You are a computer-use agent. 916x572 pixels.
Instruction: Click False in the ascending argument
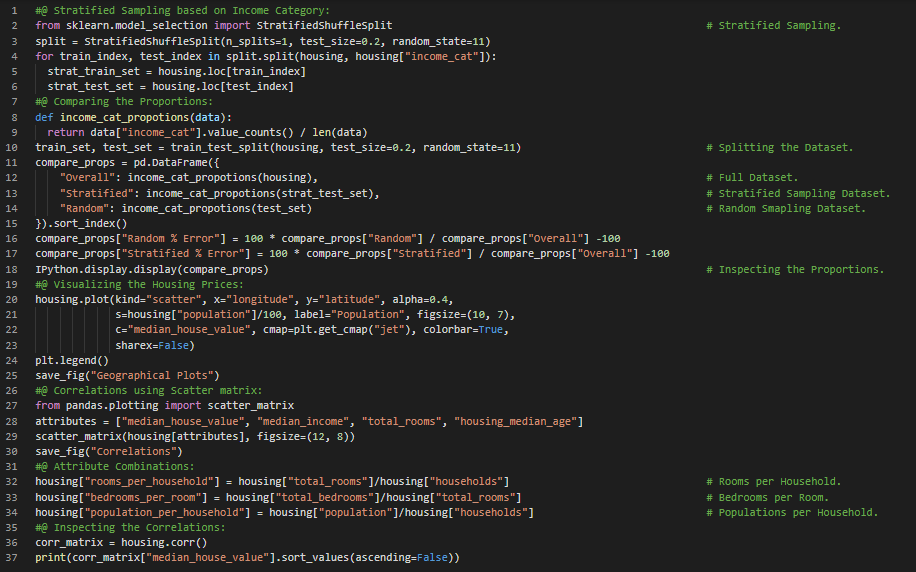430,557
